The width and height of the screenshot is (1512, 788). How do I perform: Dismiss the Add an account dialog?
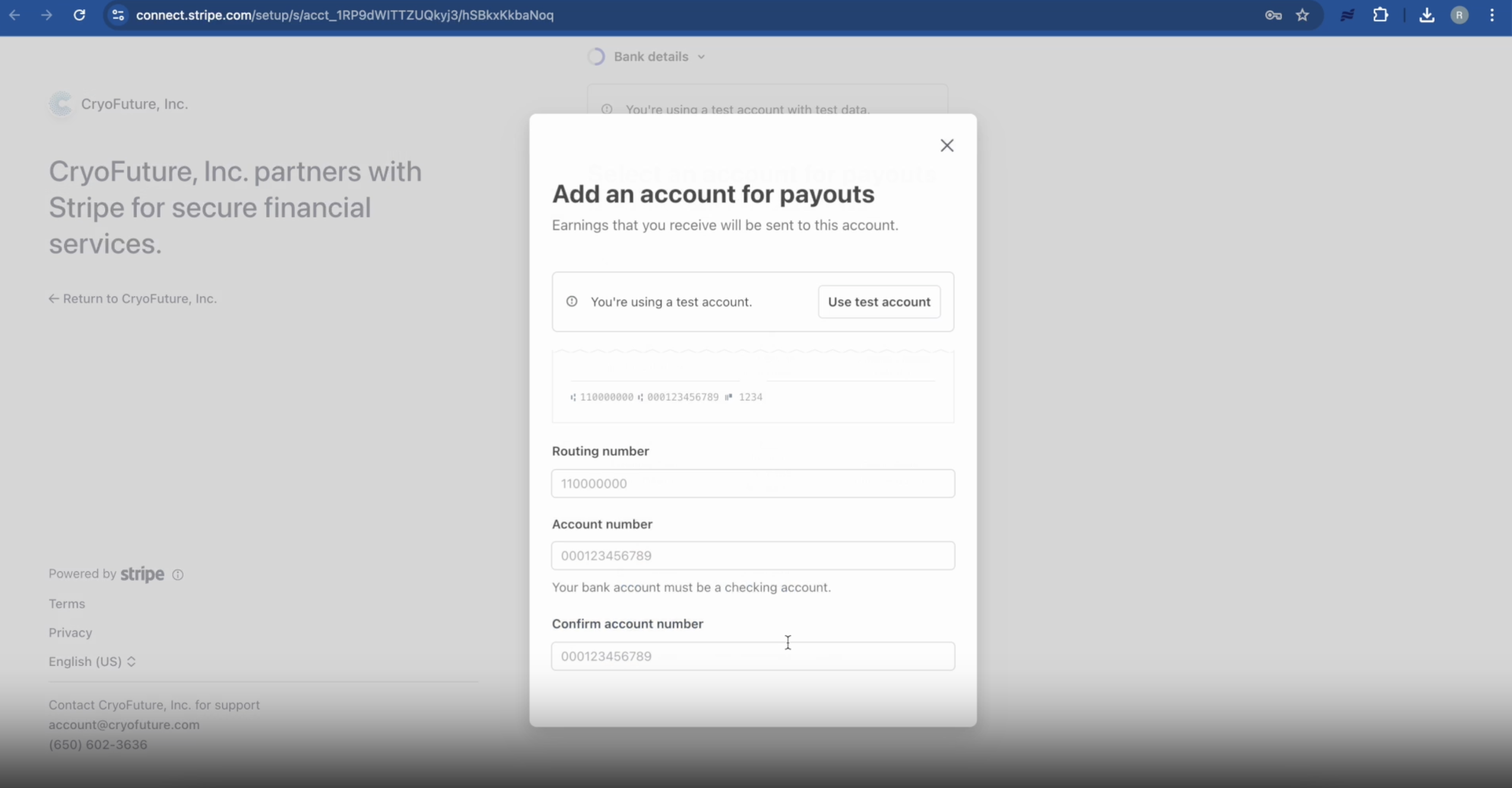point(947,145)
